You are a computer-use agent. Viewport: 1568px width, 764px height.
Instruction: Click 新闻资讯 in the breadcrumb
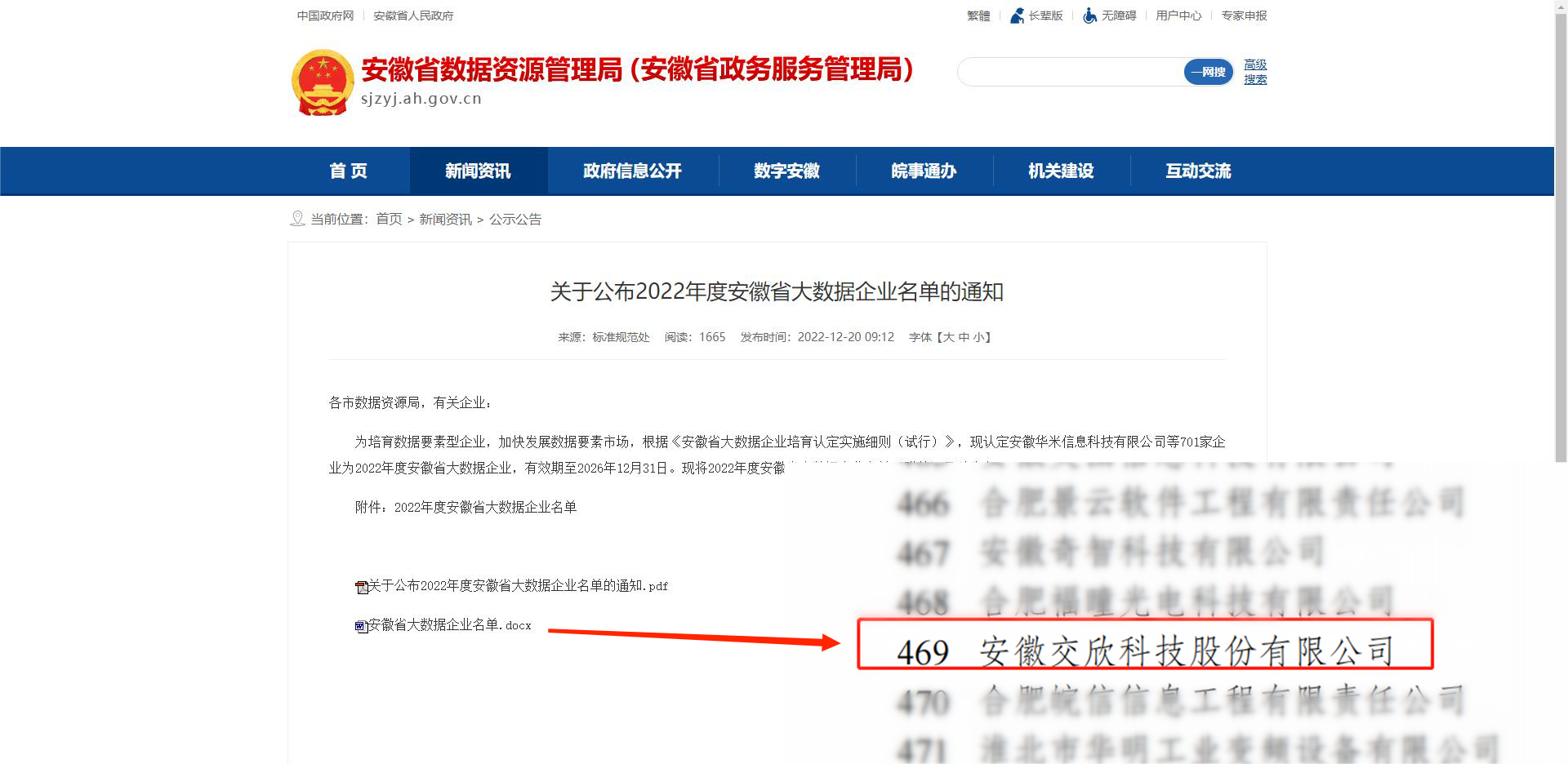pos(445,219)
